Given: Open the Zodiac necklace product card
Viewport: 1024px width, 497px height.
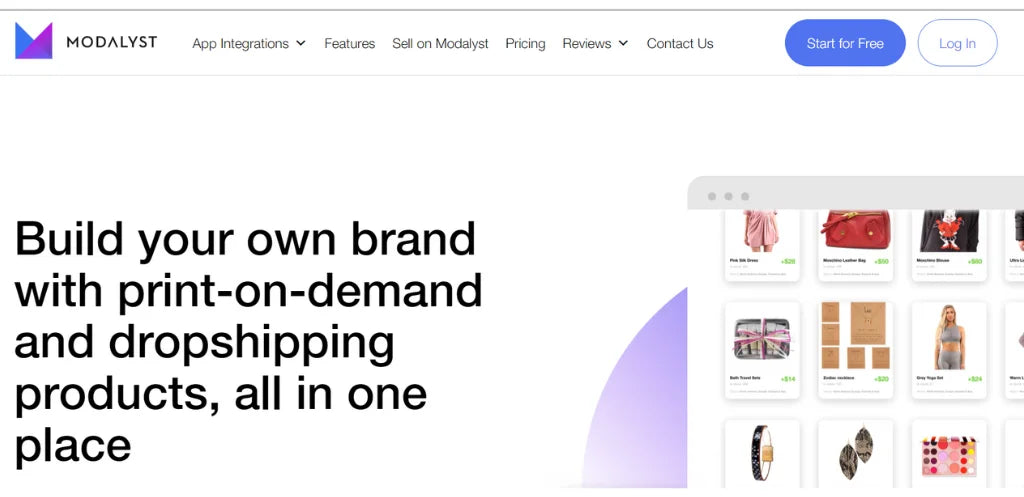Looking at the screenshot, I should pos(855,350).
